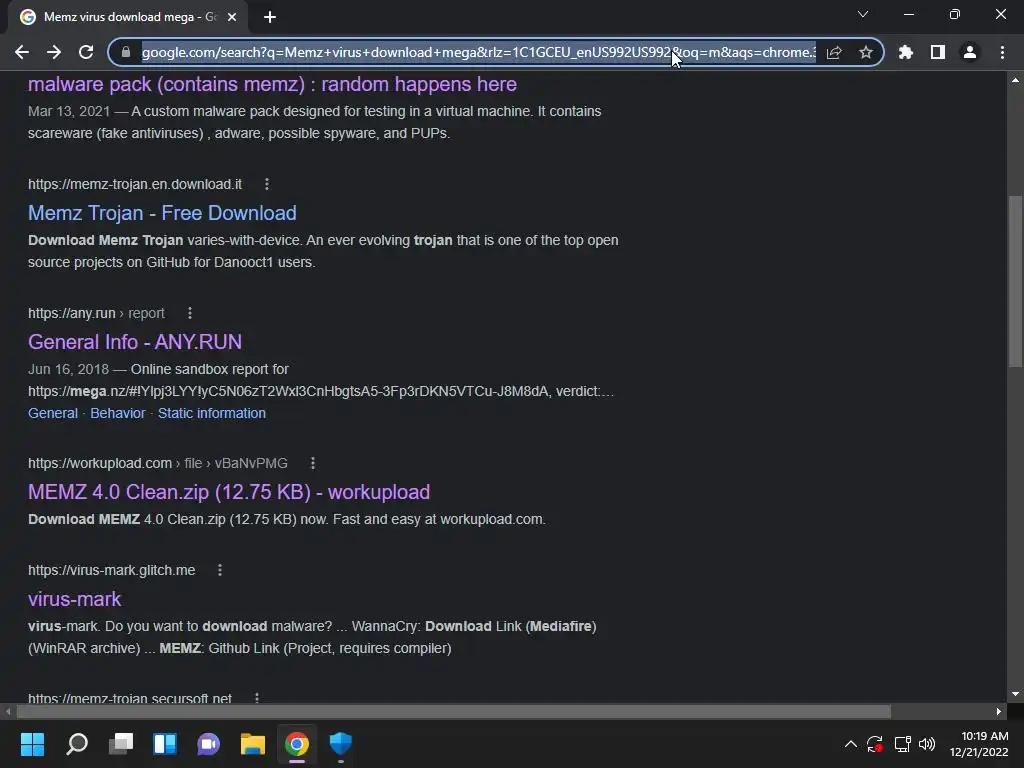Share this page via the share icon

pos(834,52)
